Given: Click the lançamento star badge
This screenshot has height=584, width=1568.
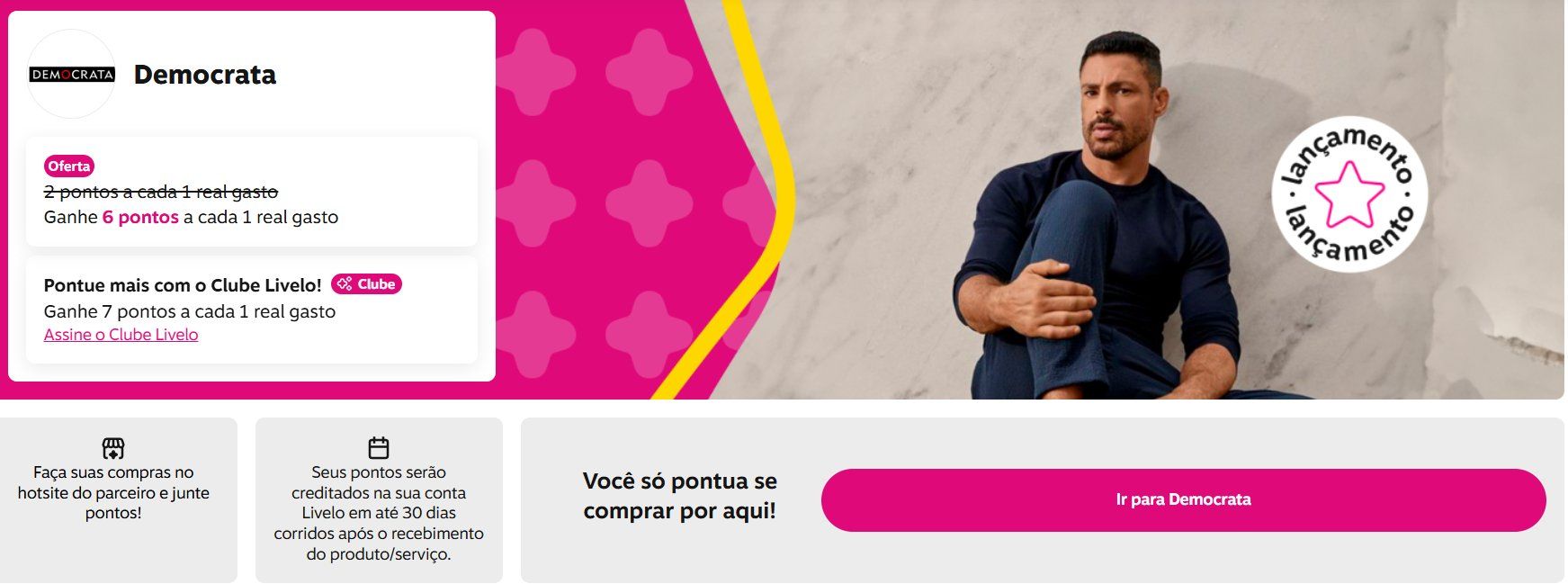Looking at the screenshot, I should pos(1348,193).
